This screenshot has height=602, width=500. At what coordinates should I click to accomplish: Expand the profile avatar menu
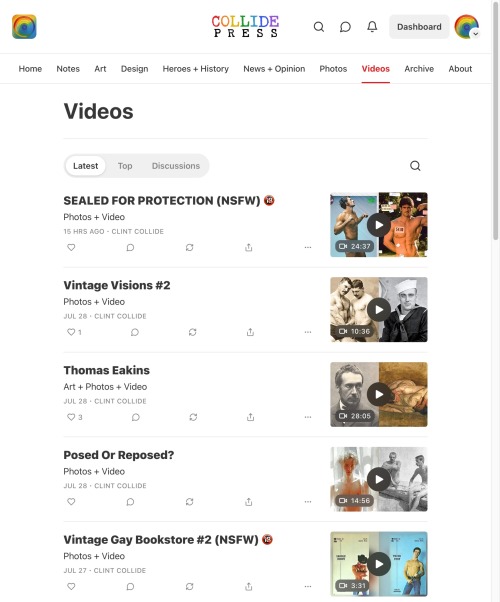466,27
